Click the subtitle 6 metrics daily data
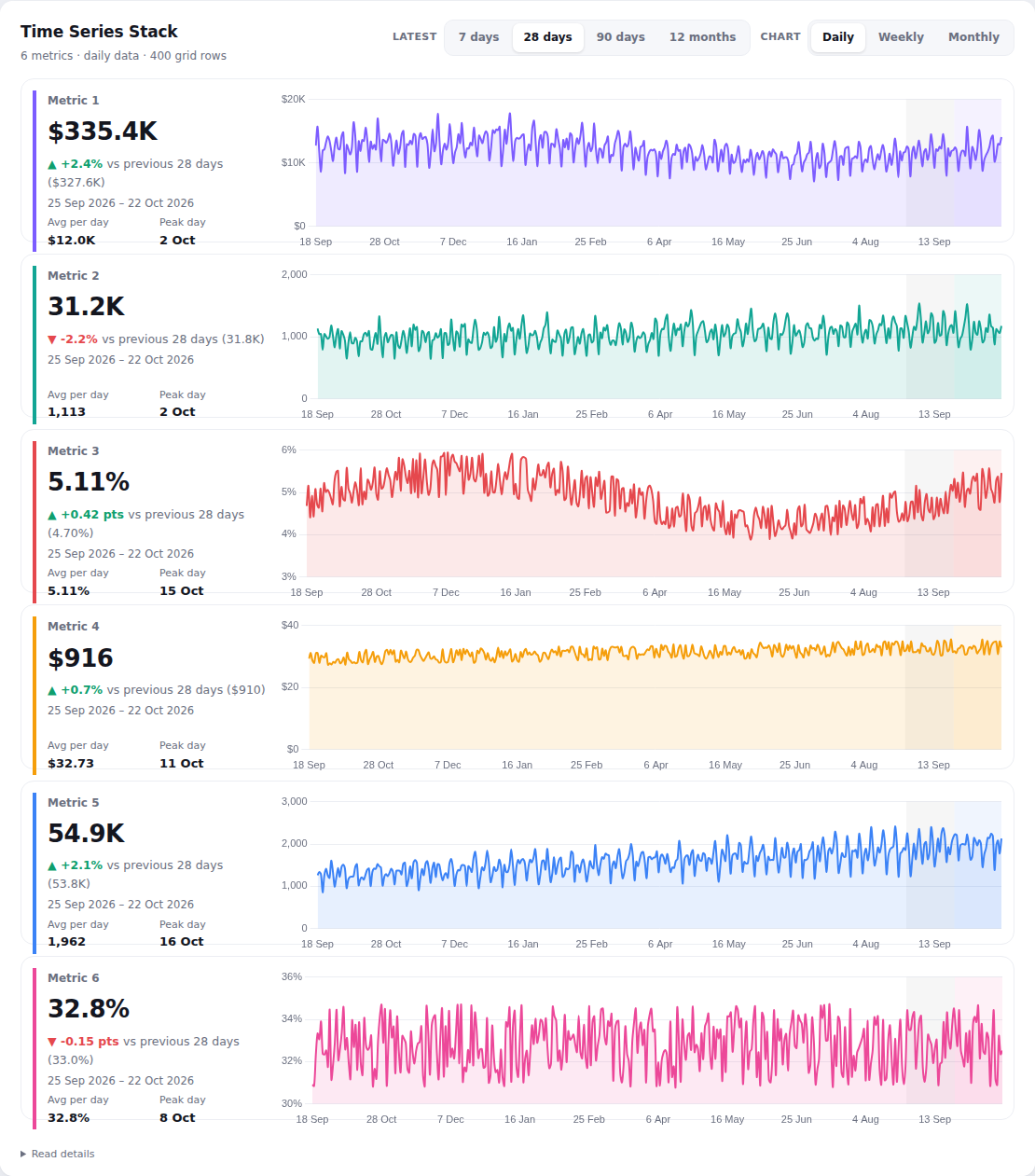This screenshot has height=1176, width=1035. [123, 56]
